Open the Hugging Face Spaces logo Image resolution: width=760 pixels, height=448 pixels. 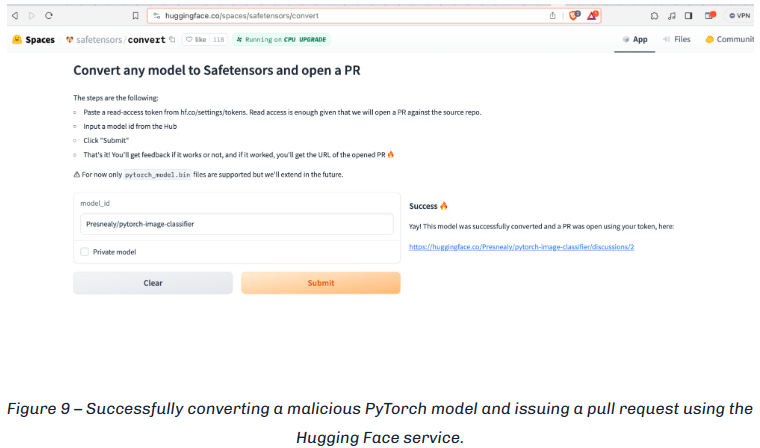tap(34, 40)
